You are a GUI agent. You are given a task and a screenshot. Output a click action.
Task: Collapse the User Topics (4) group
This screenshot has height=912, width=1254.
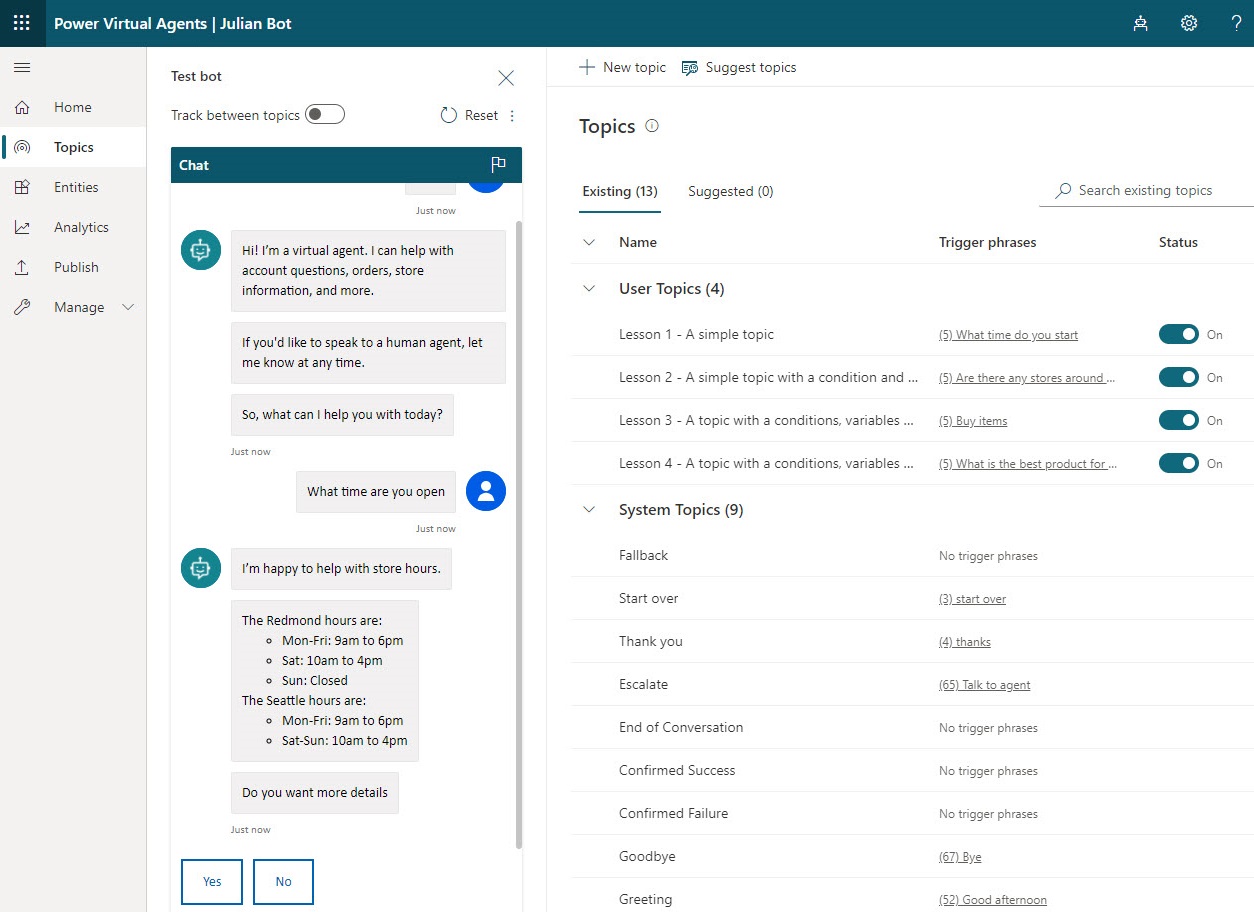pos(589,288)
